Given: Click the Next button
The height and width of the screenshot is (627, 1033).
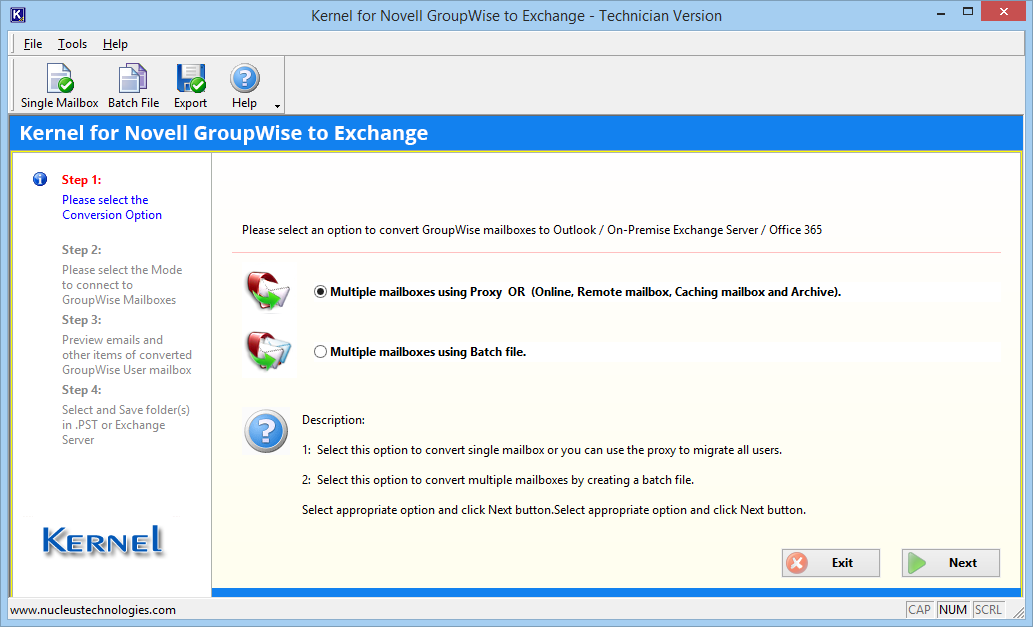Looking at the screenshot, I should tap(951, 562).
